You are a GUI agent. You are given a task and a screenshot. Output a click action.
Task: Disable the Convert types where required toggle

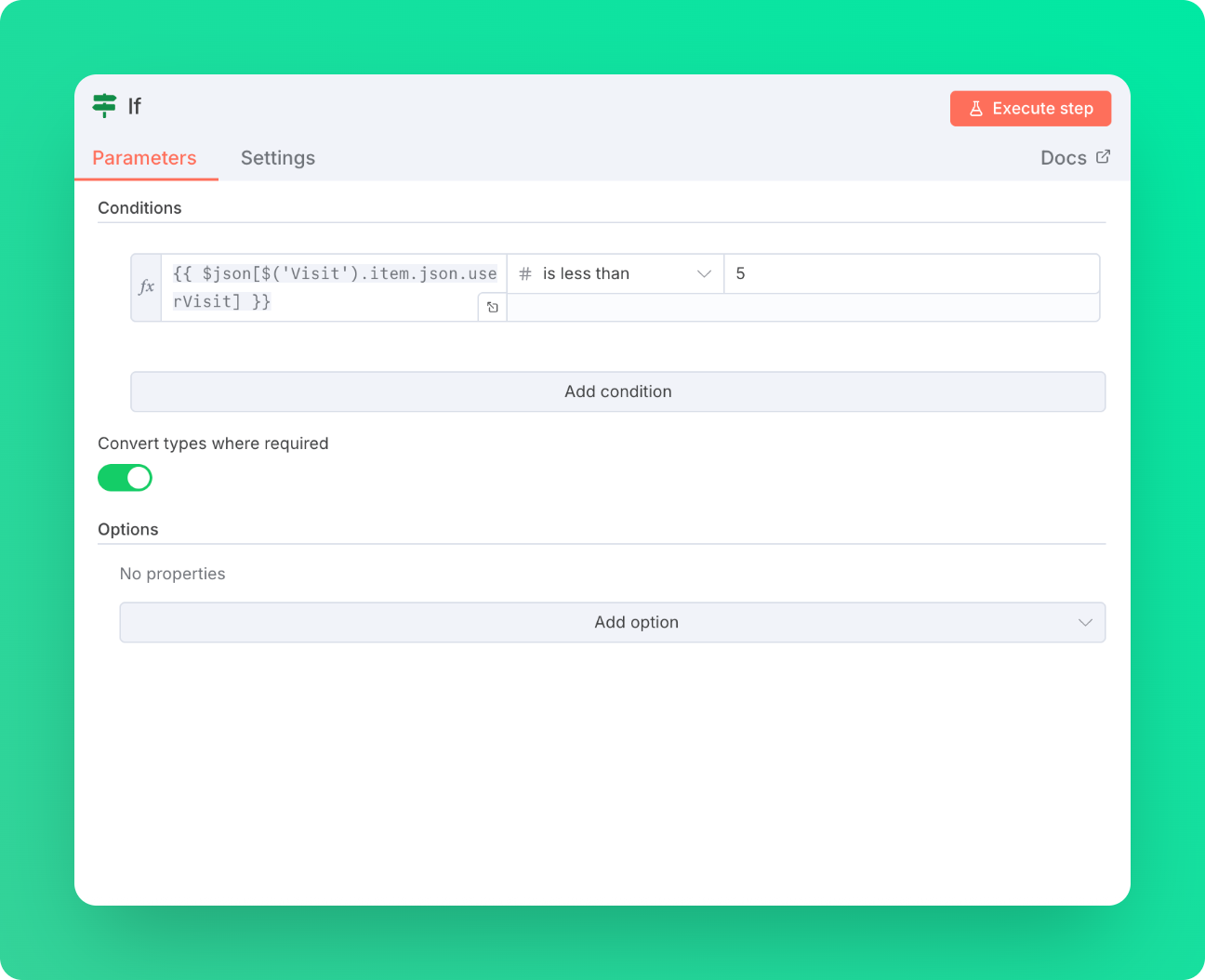[125, 477]
